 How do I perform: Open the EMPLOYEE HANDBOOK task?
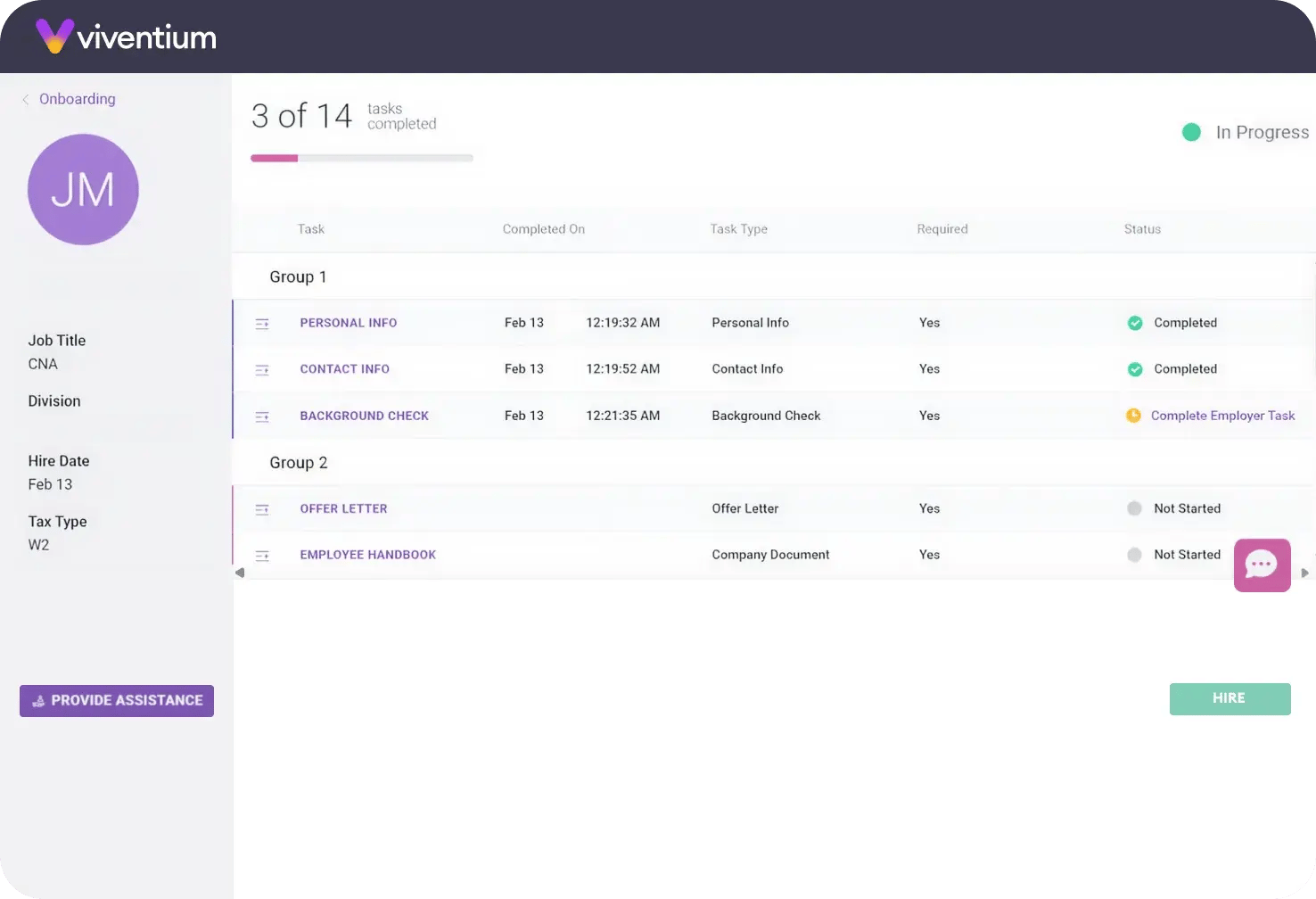click(x=367, y=555)
